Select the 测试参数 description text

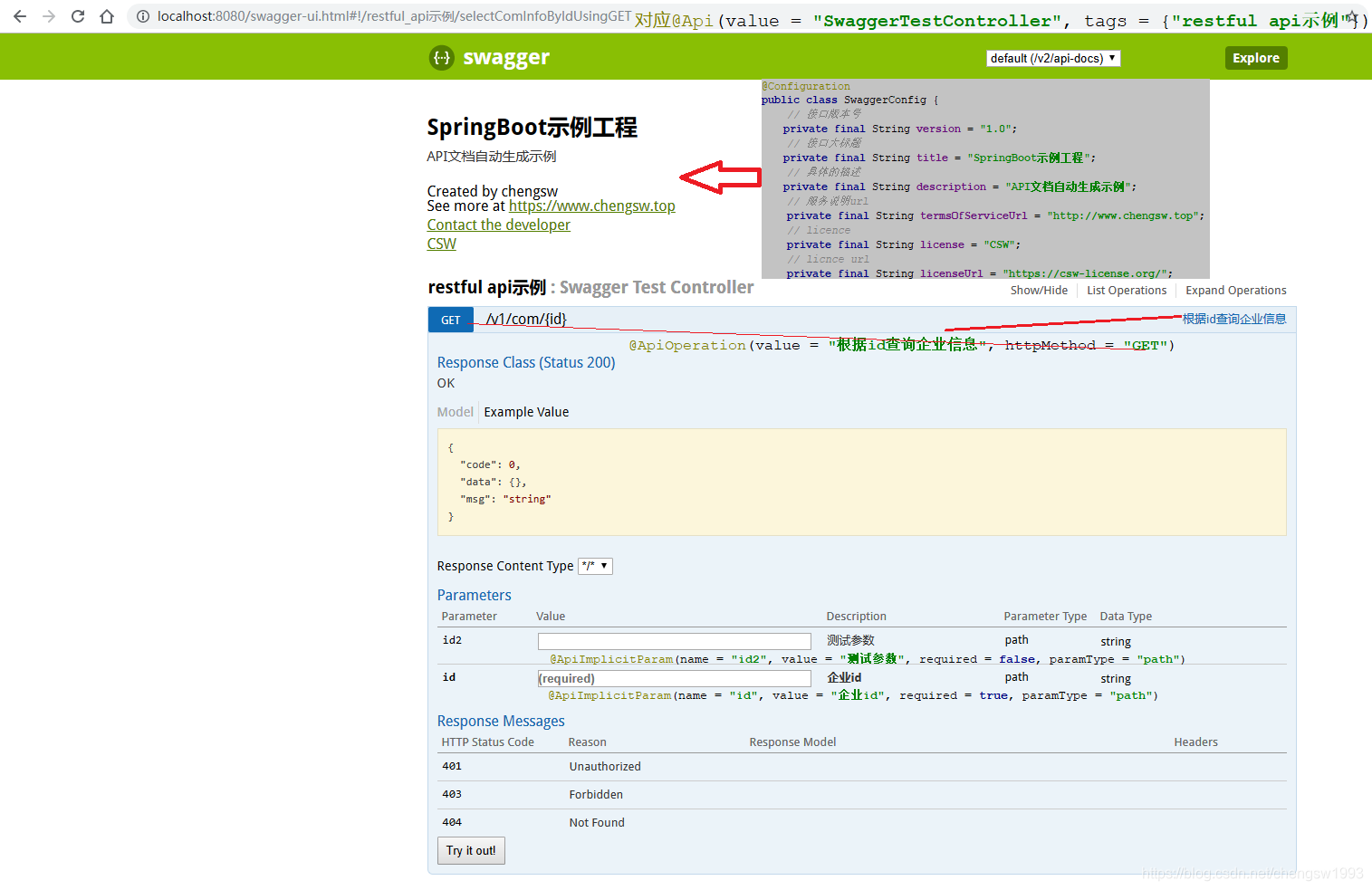click(x=850, y=641)
